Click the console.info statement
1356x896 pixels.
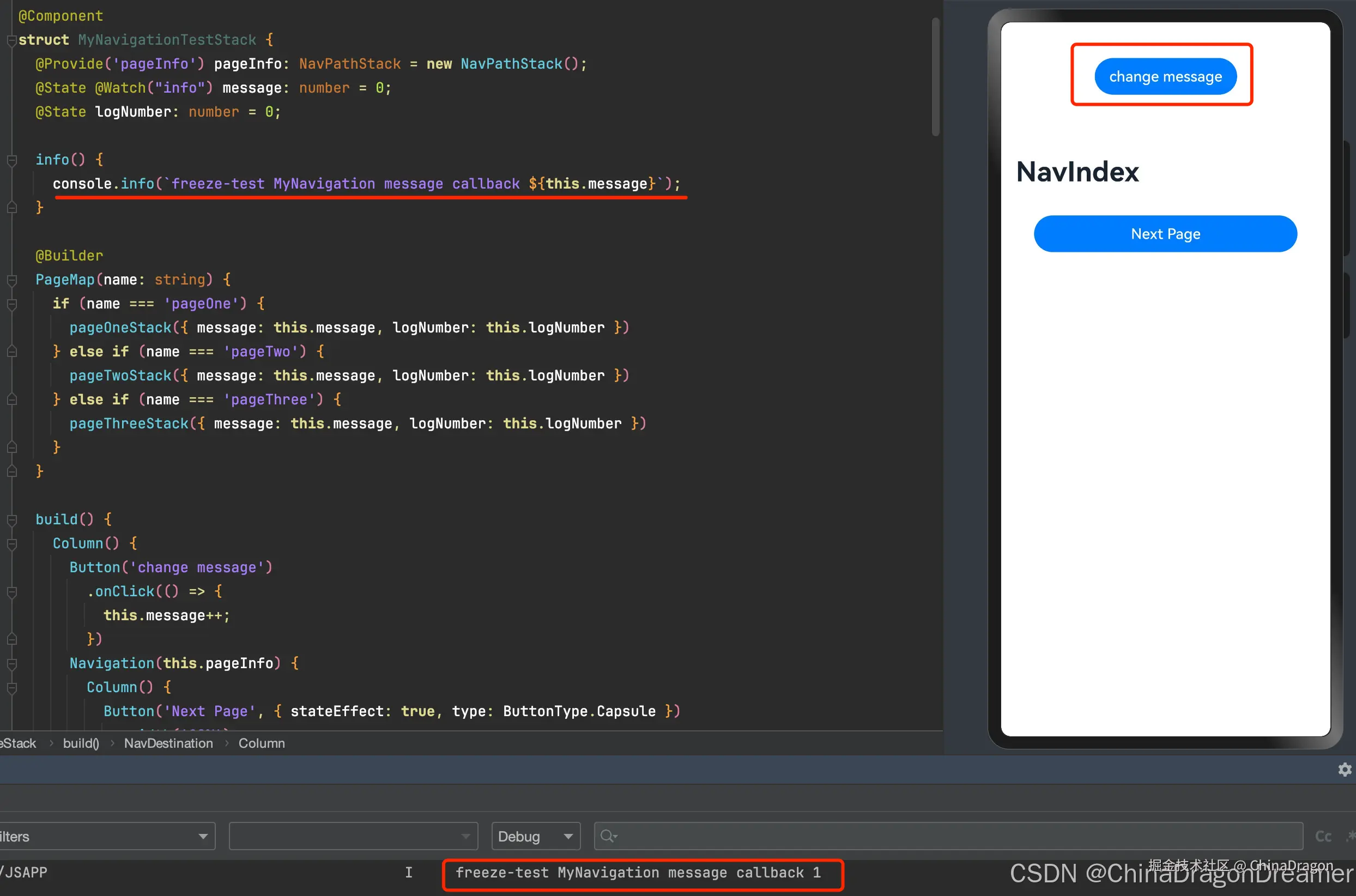point(367,184)
